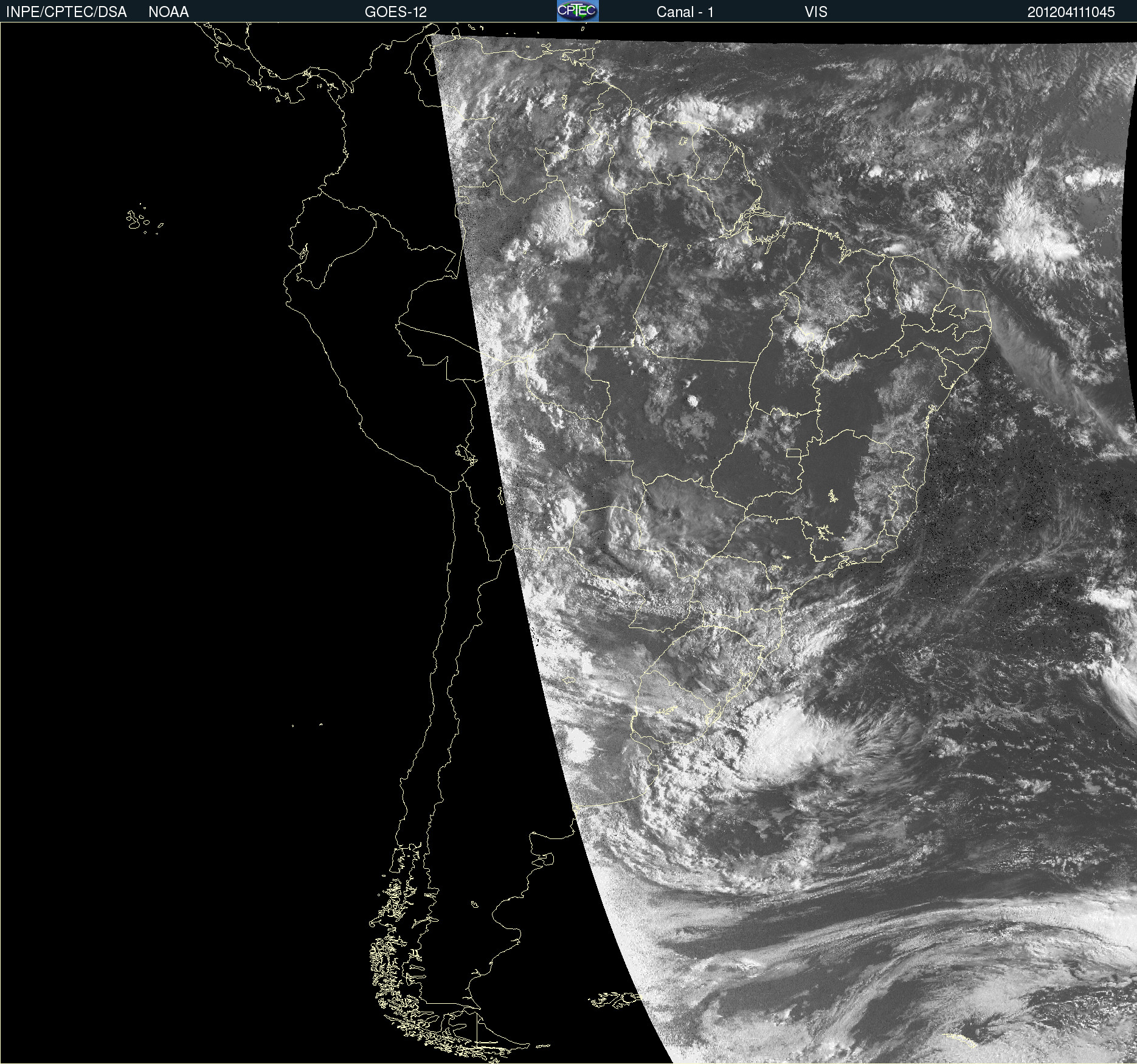
Task: Click the VIS channel label
Action: (815, 12)
